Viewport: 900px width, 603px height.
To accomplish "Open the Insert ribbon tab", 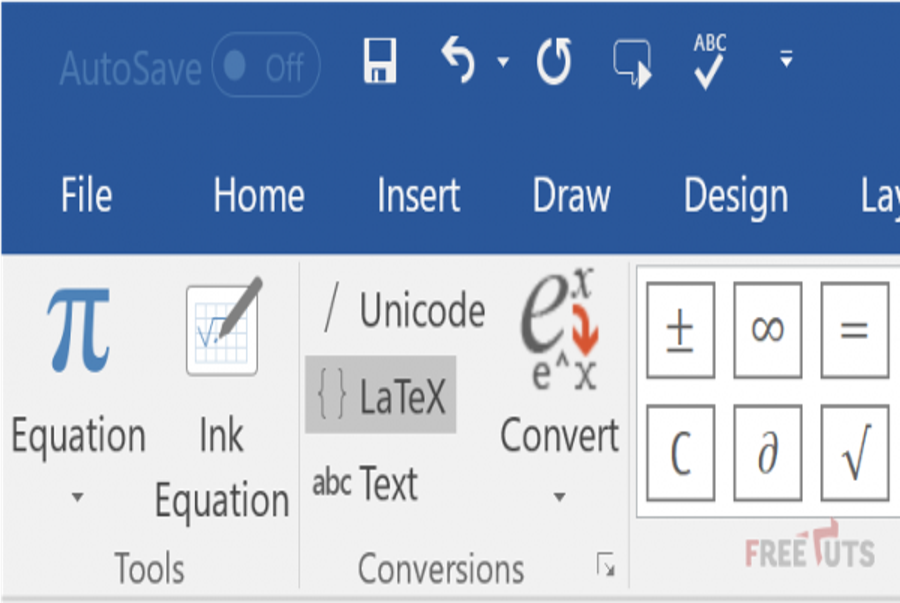I will tap(418, 195).
